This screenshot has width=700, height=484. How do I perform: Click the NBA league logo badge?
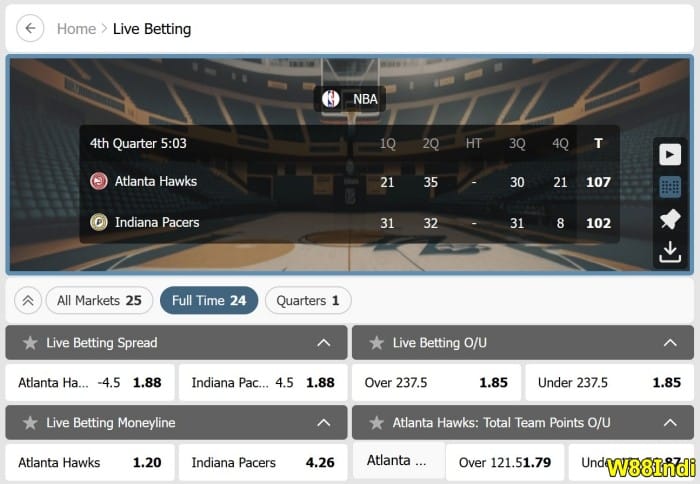349,99
